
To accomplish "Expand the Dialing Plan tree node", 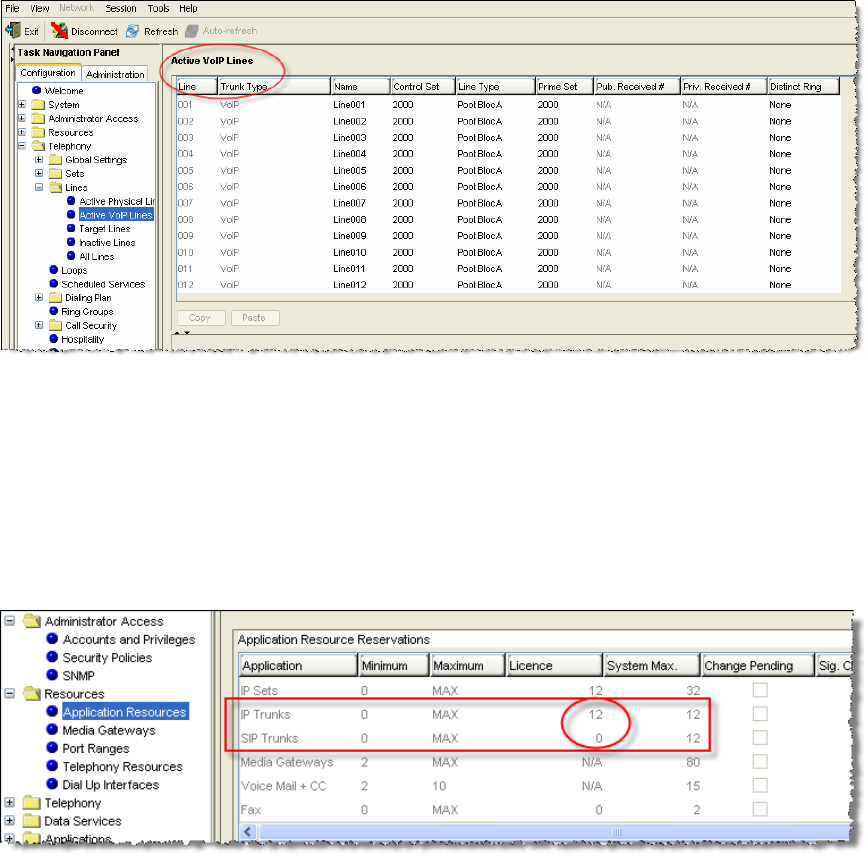I will click(40, 298).
